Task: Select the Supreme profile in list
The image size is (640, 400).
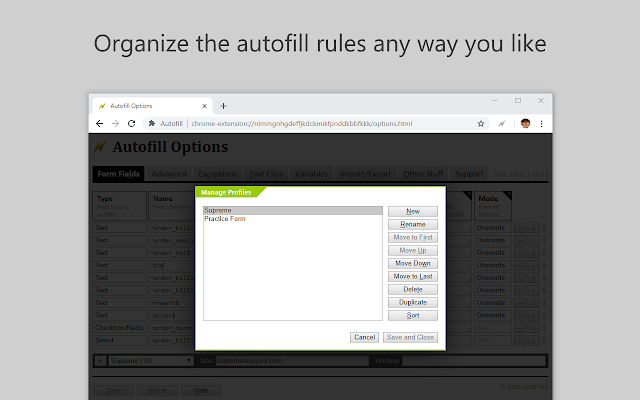Action: tap(293, 211)
